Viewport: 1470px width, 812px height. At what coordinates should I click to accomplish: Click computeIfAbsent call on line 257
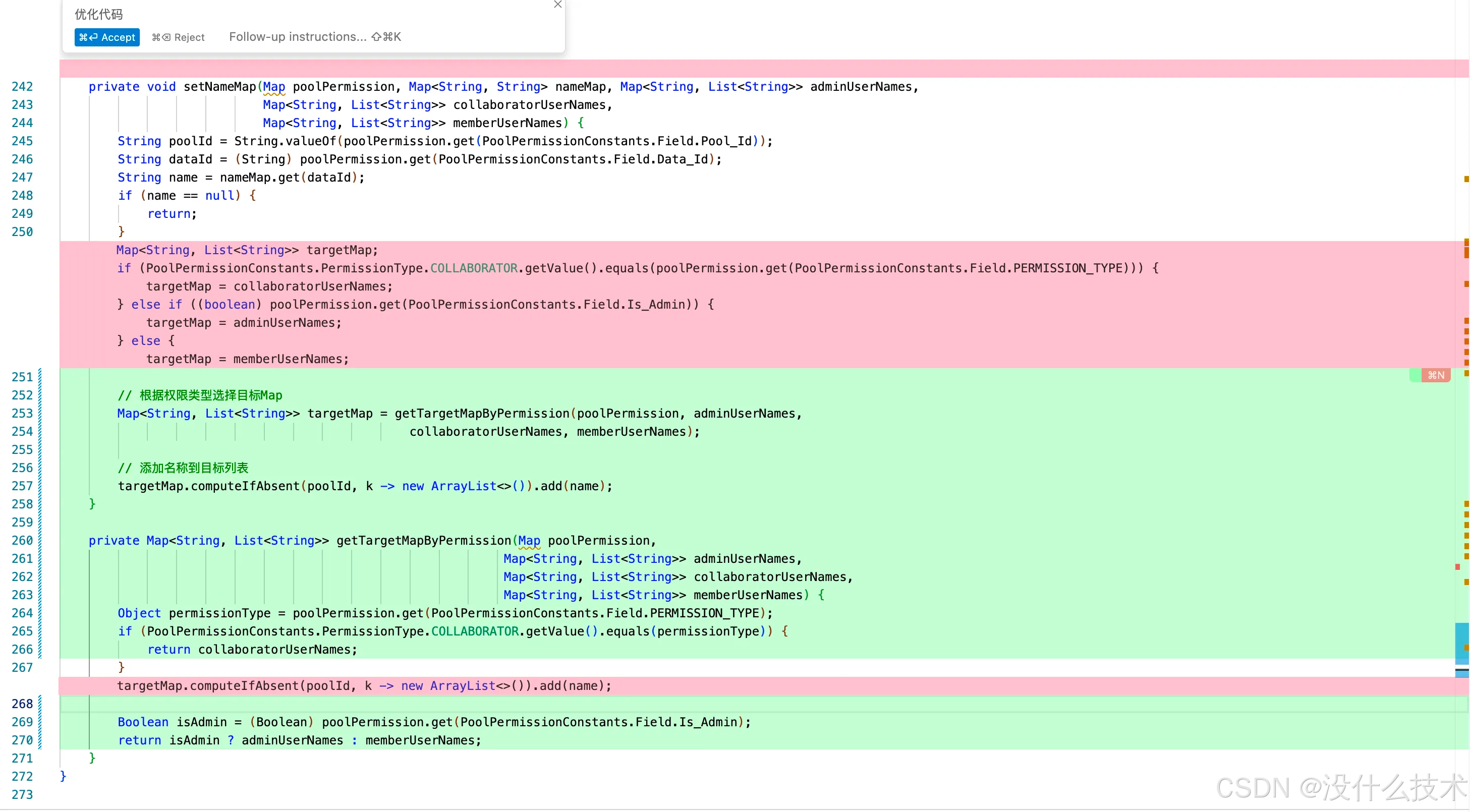[245, 486]
